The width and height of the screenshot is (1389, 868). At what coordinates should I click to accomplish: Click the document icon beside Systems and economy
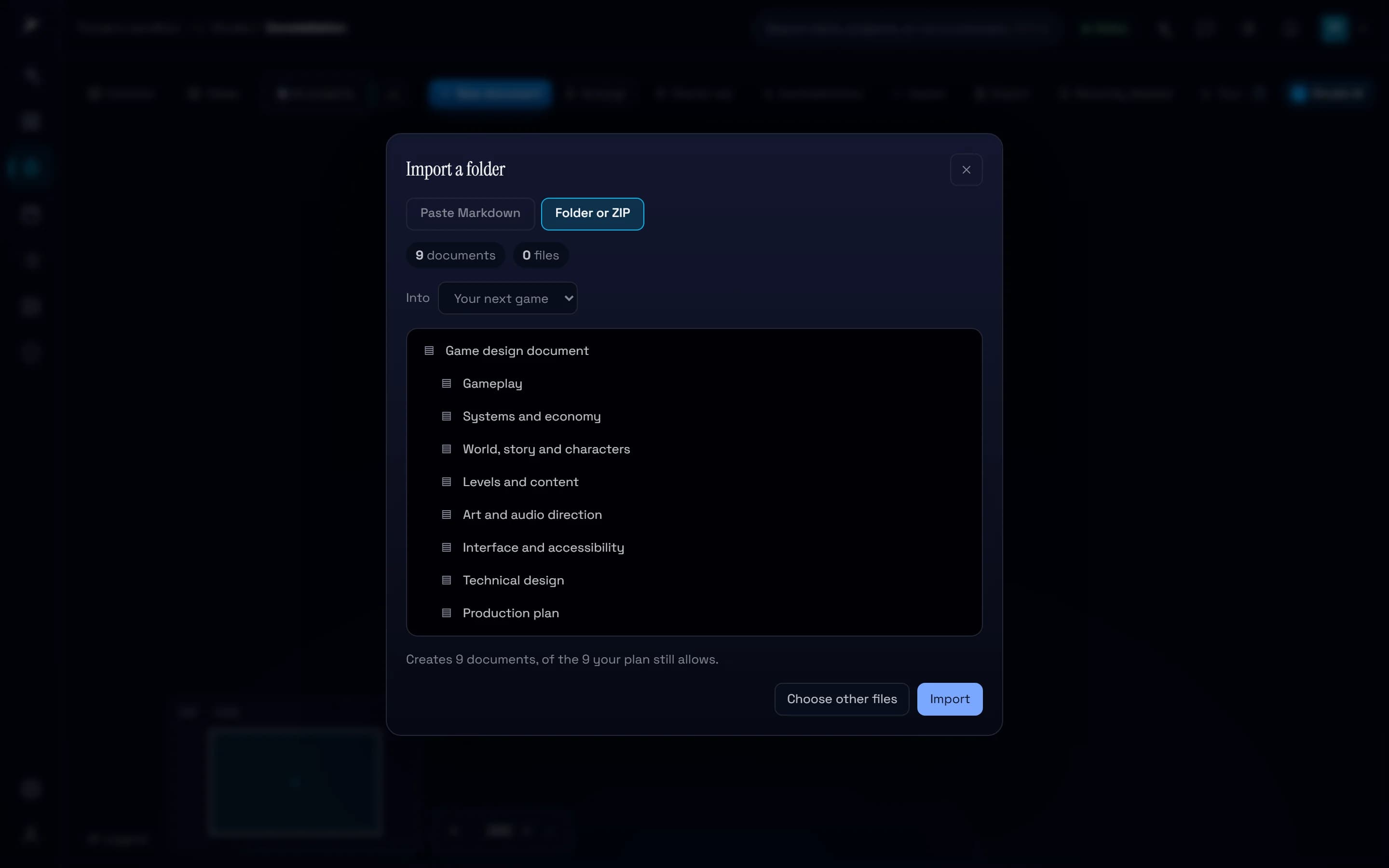447,416
